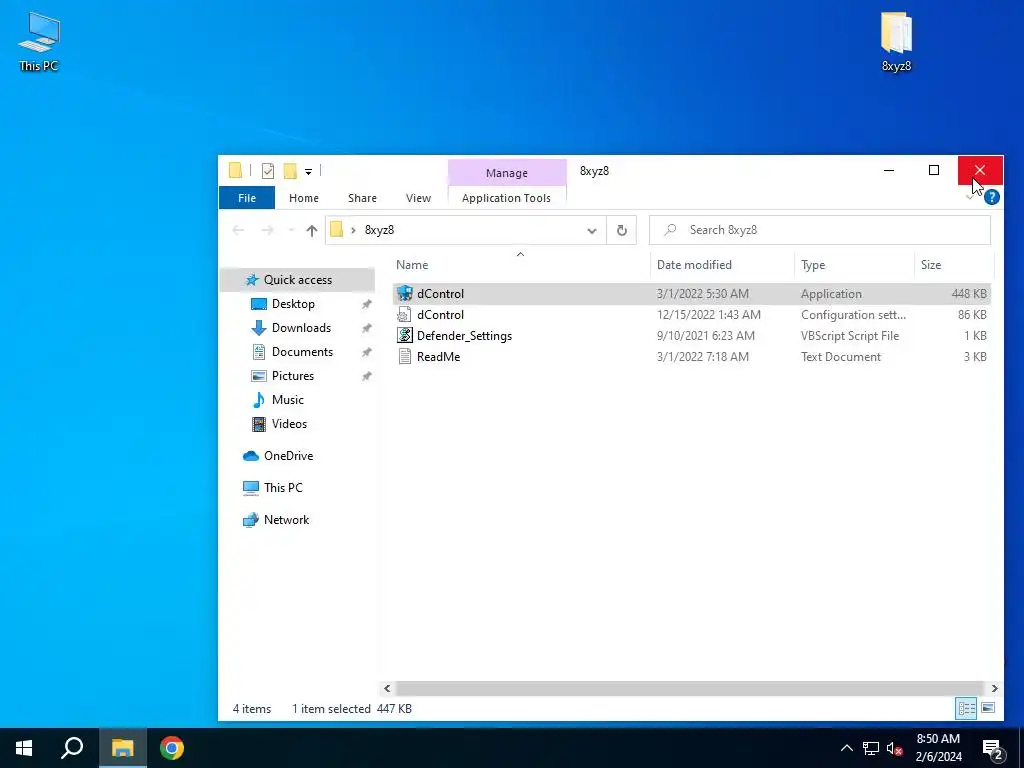This screenshot has height=768, width=1024.
Task: Open Music in navigation pane
Action: point(287,400)
